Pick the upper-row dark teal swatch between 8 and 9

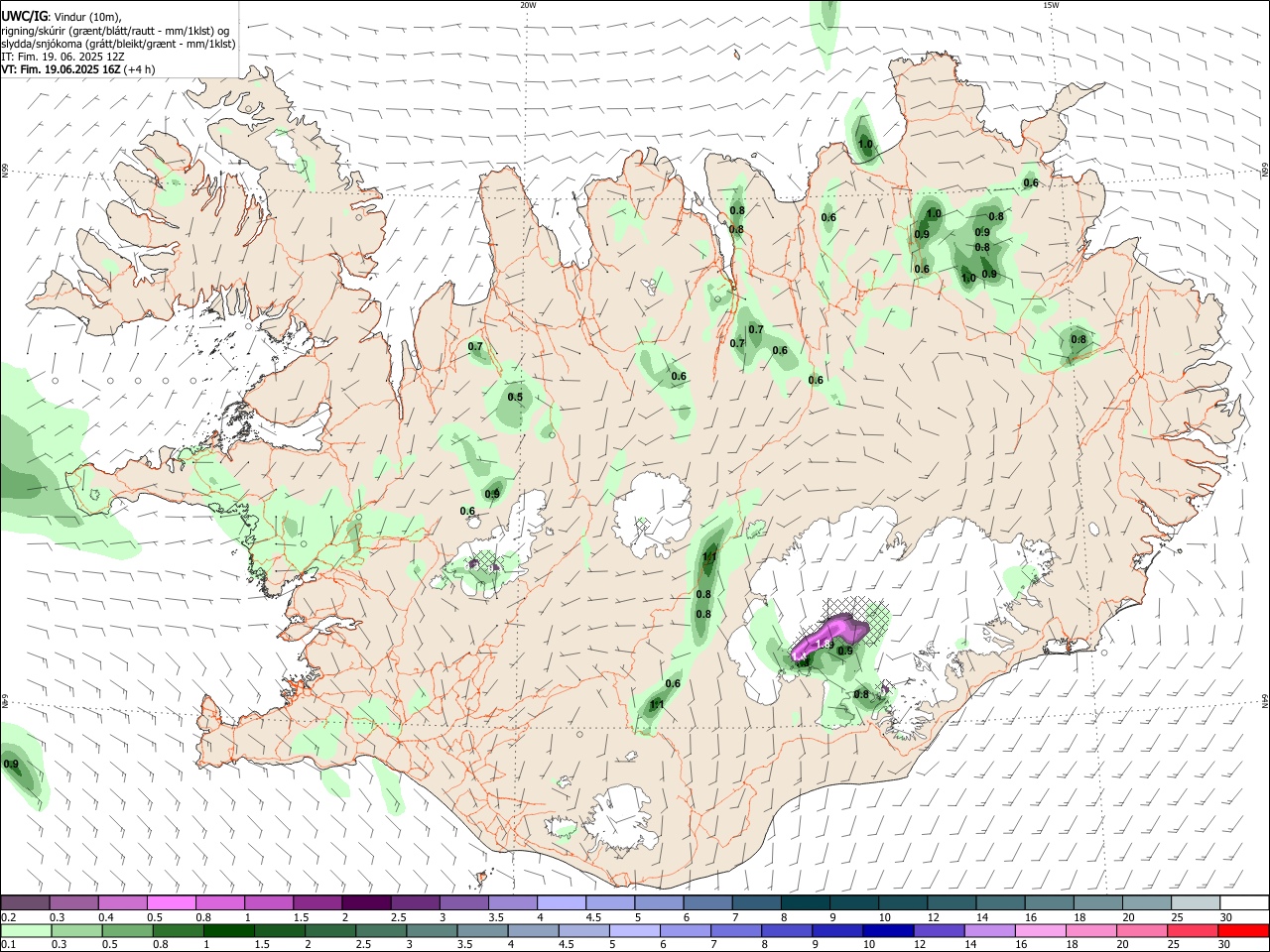click(x=806, y=902)
